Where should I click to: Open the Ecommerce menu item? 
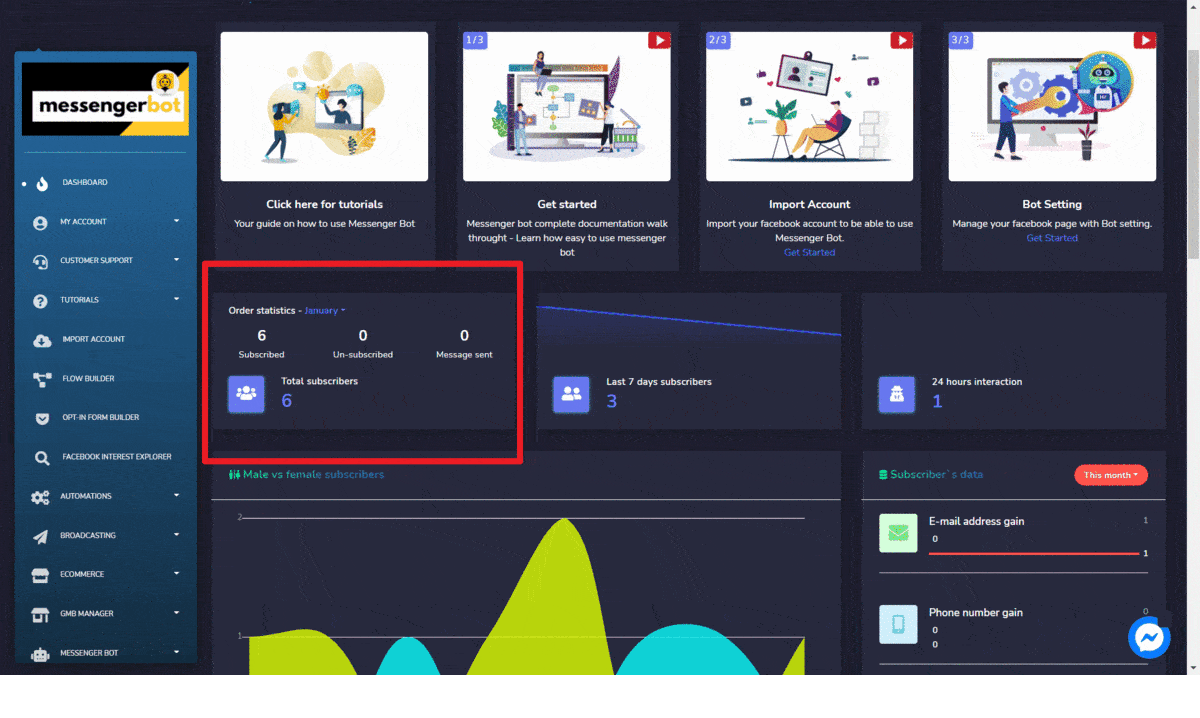click(106, 574)
